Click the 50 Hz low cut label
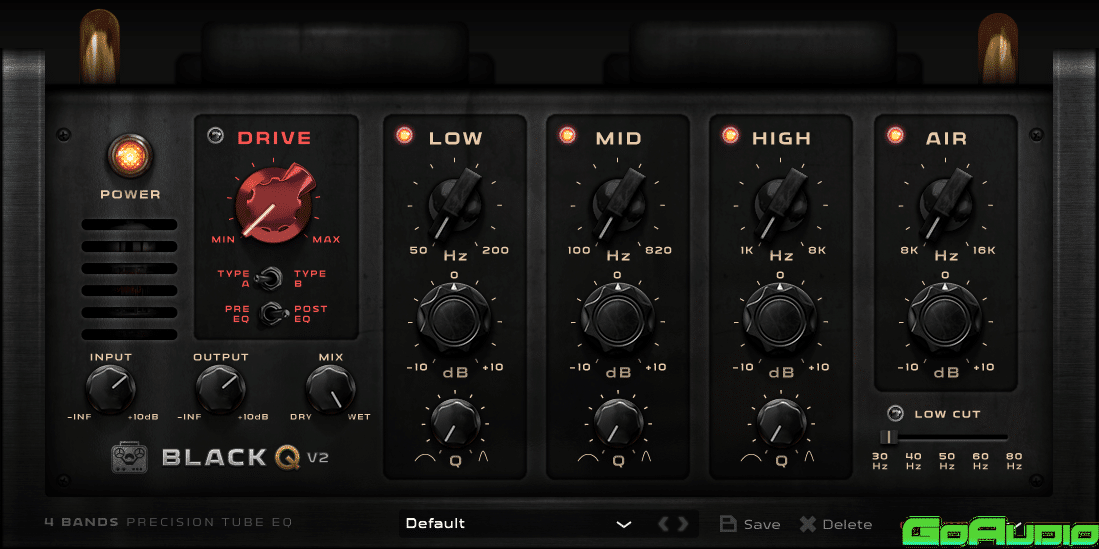 [x=946, y=461]
